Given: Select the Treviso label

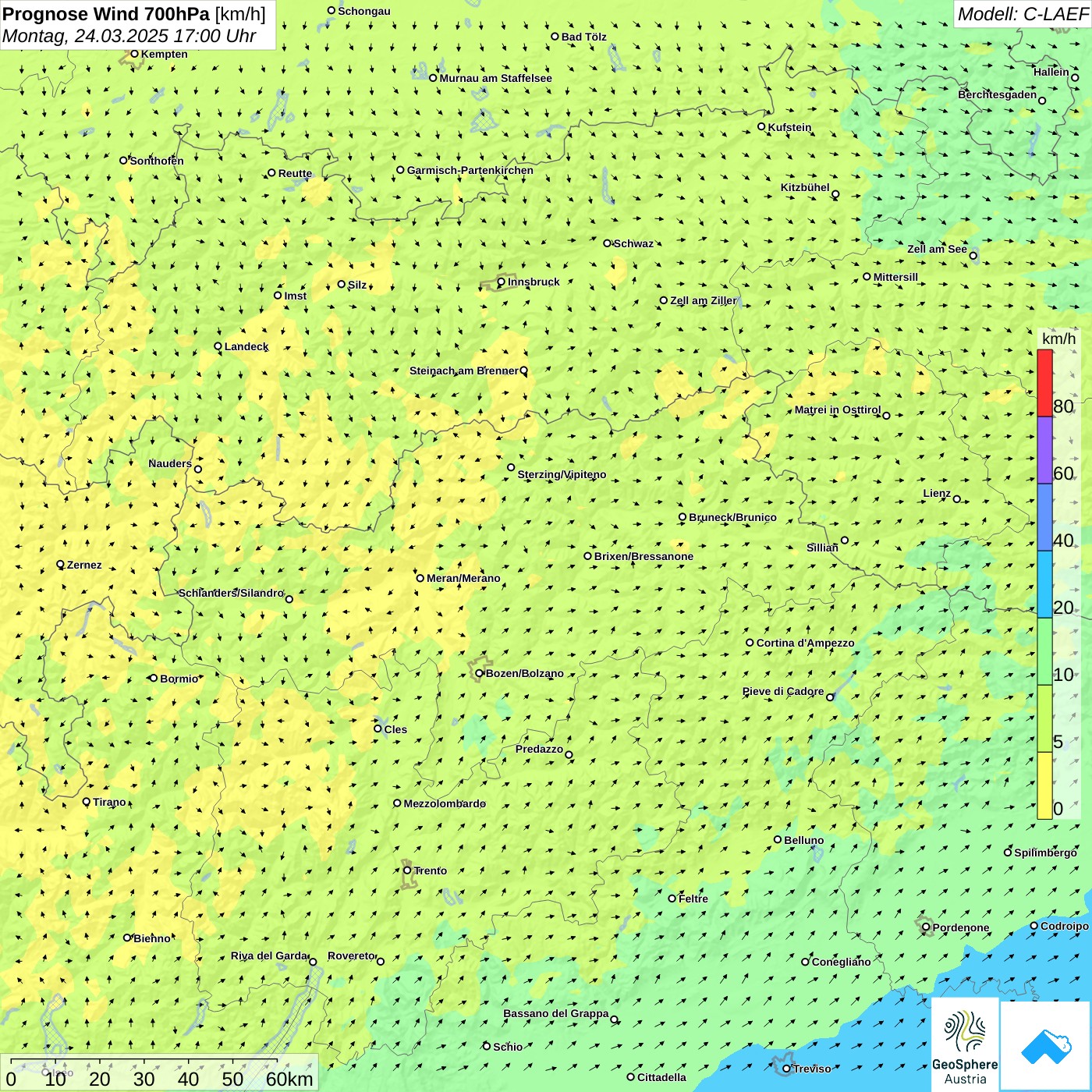Looking at the screenshot, I should click(x=812, y=1069).
